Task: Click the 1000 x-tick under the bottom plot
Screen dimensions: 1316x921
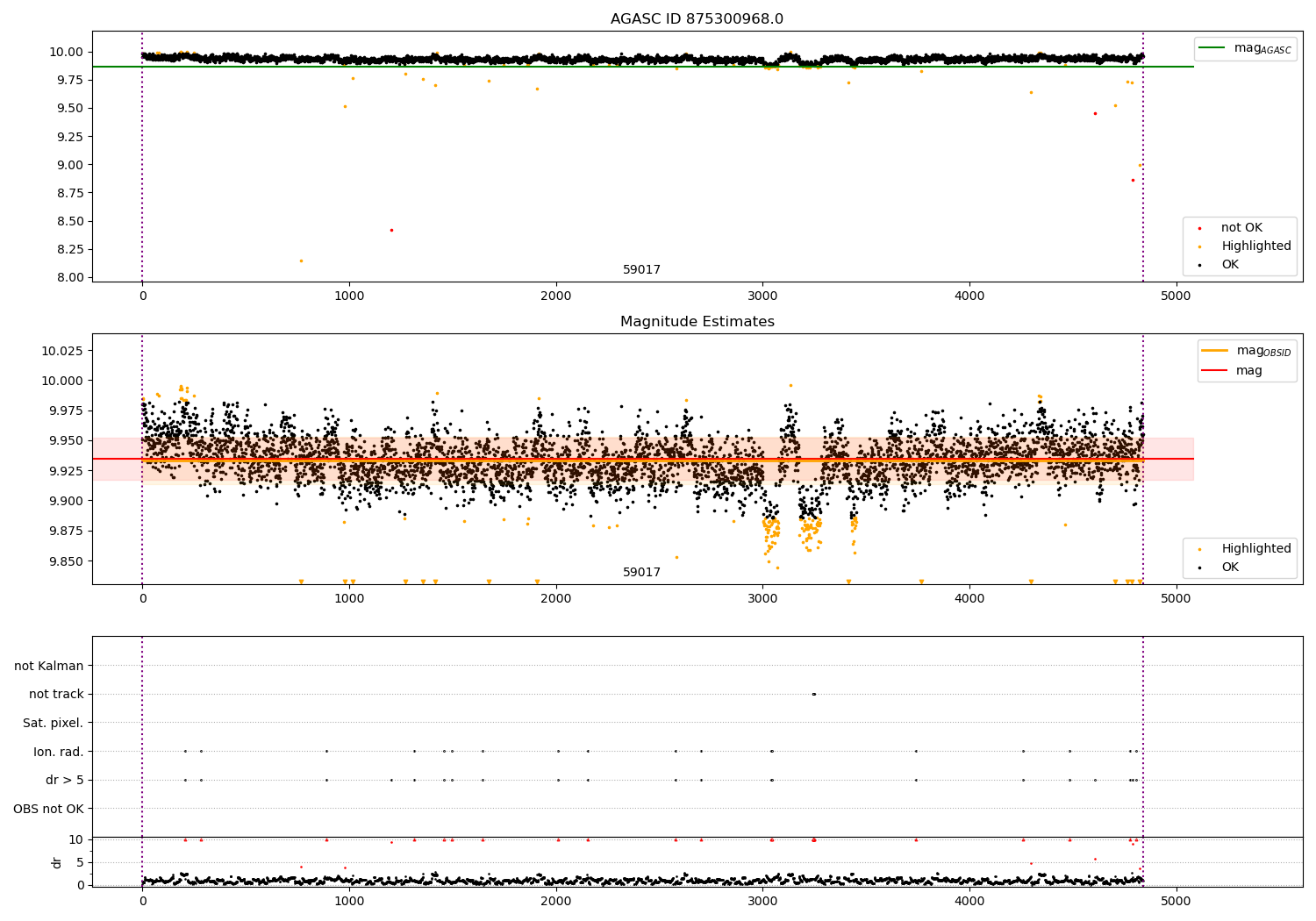Action: pyautogui.click(x=349, y=902)
